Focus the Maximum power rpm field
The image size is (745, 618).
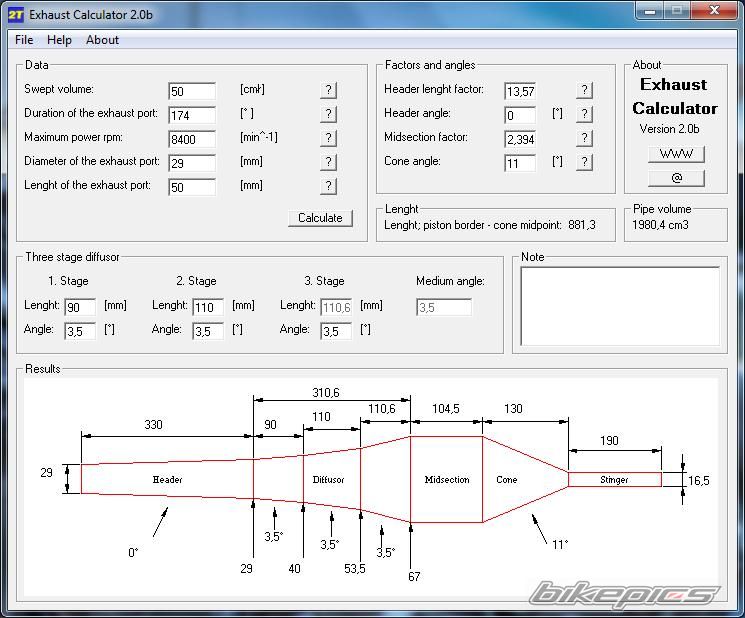pos(192,139)
